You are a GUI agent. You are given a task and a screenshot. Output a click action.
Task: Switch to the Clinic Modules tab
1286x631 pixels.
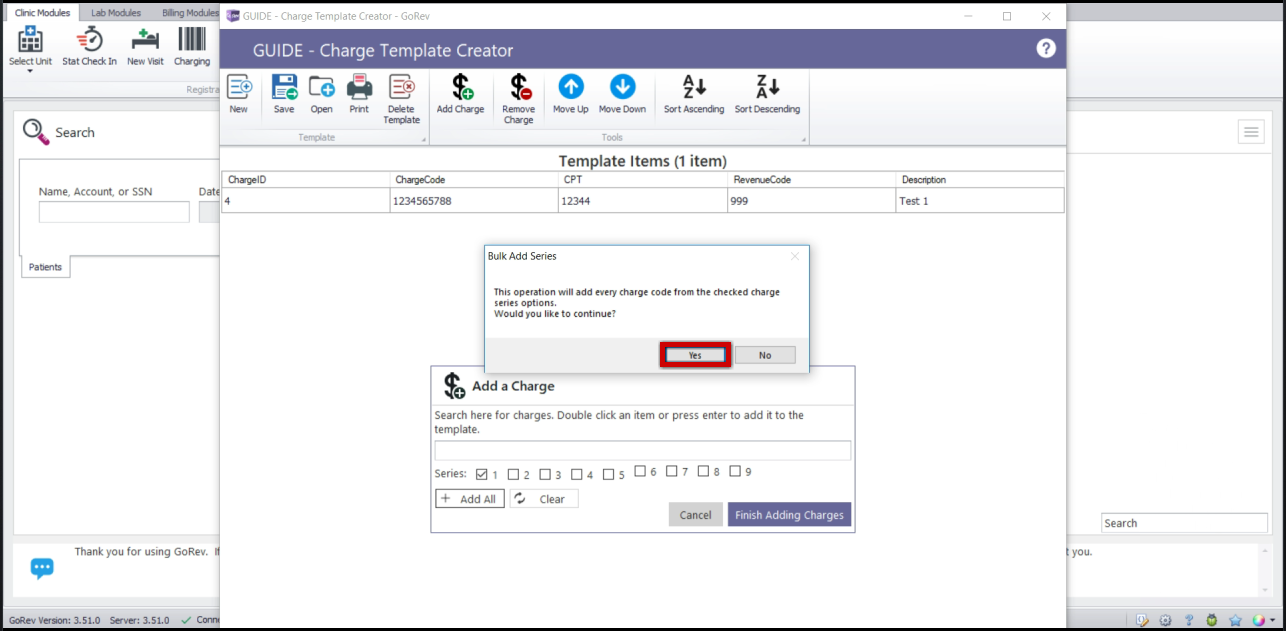pyautogui.click(x=42, y=13)
